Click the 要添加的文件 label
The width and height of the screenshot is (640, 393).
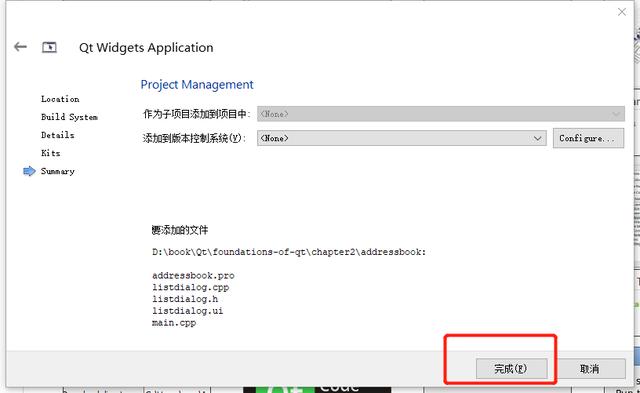point(180,230)
